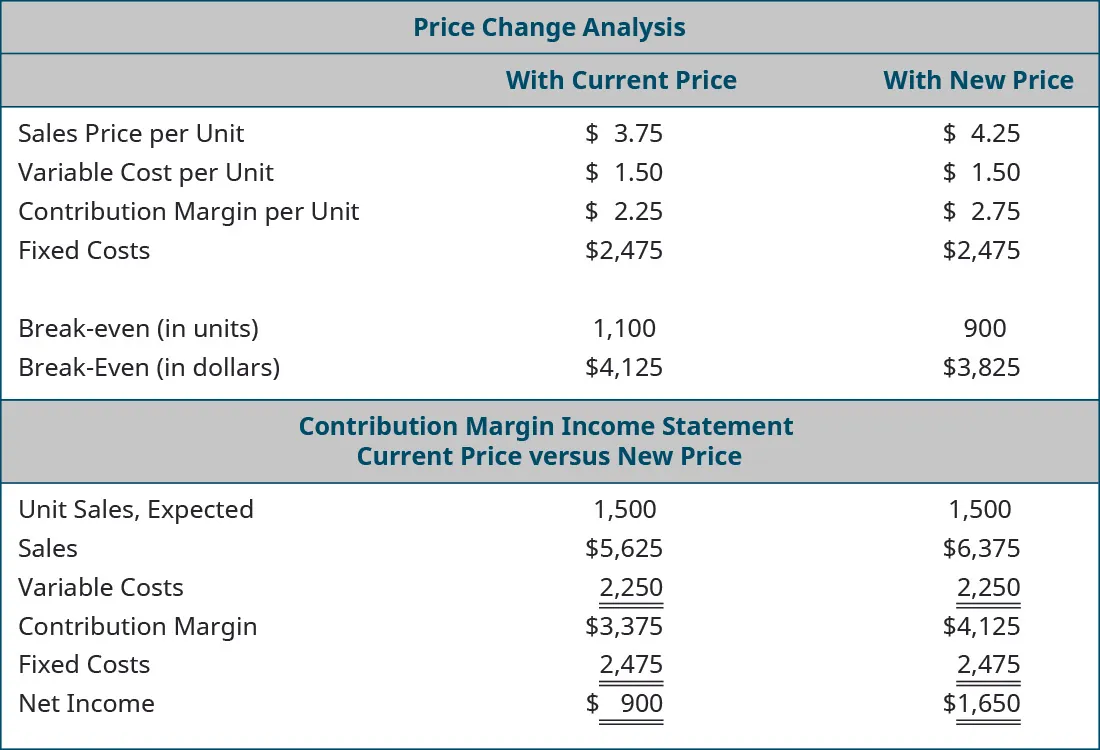Select the $4.25 new sales price value

[981, 134]
